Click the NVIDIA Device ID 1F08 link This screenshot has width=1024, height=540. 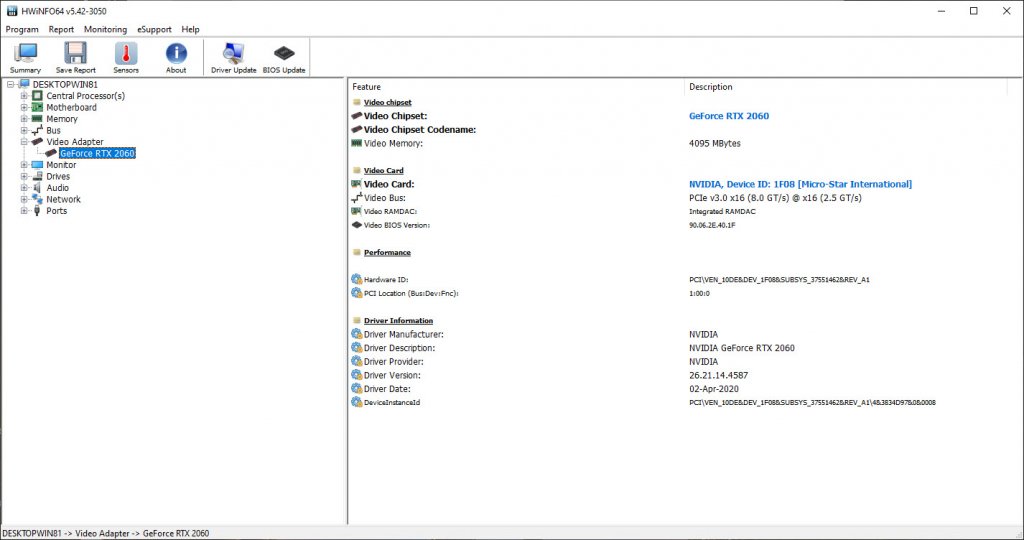click(x=801, y=184)
